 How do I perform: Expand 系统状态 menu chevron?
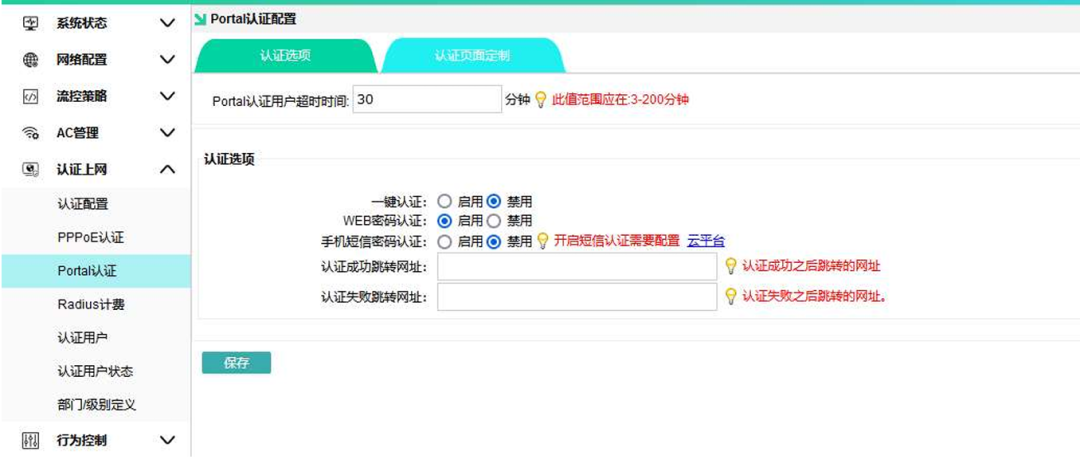pyautogui.click(x=167, y=23)
